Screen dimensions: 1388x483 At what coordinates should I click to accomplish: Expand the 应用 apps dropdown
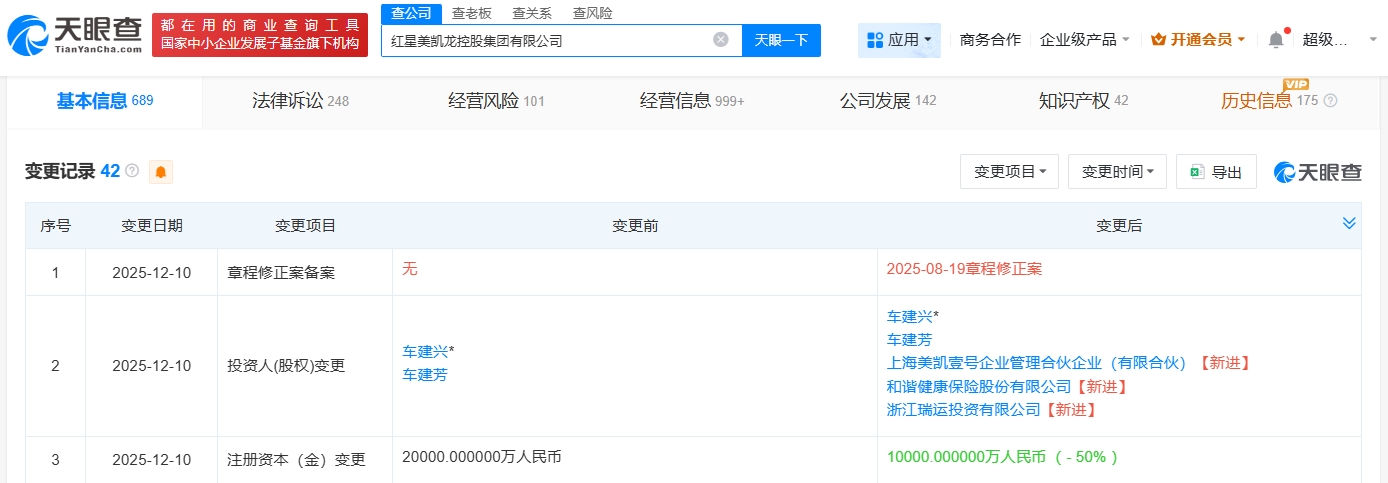[x=898, y=40]
